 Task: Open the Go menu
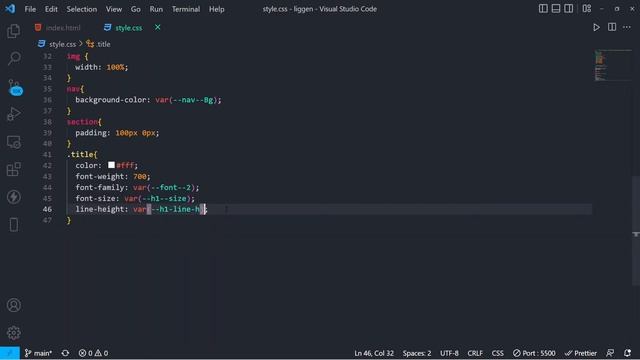136,9
